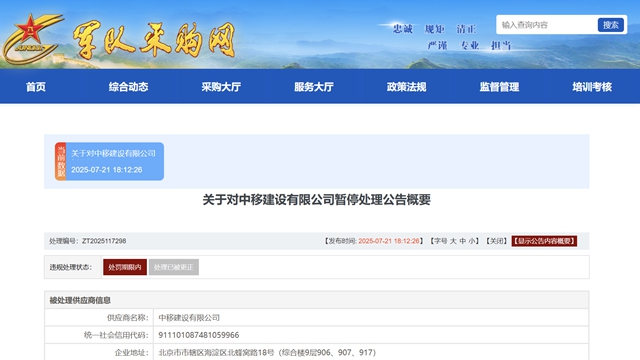Screen dimensions: 640x360
Task: Click the orange 当前数据 label tab
Action: (x=61, y=161)
